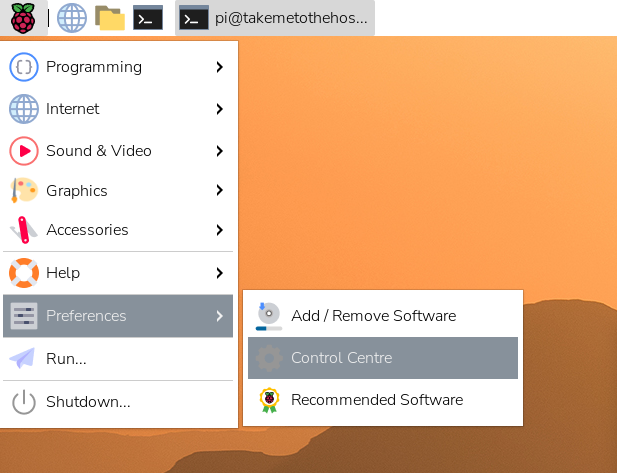
Task: Open Add / Remove Software
Action: pos(383,316)
